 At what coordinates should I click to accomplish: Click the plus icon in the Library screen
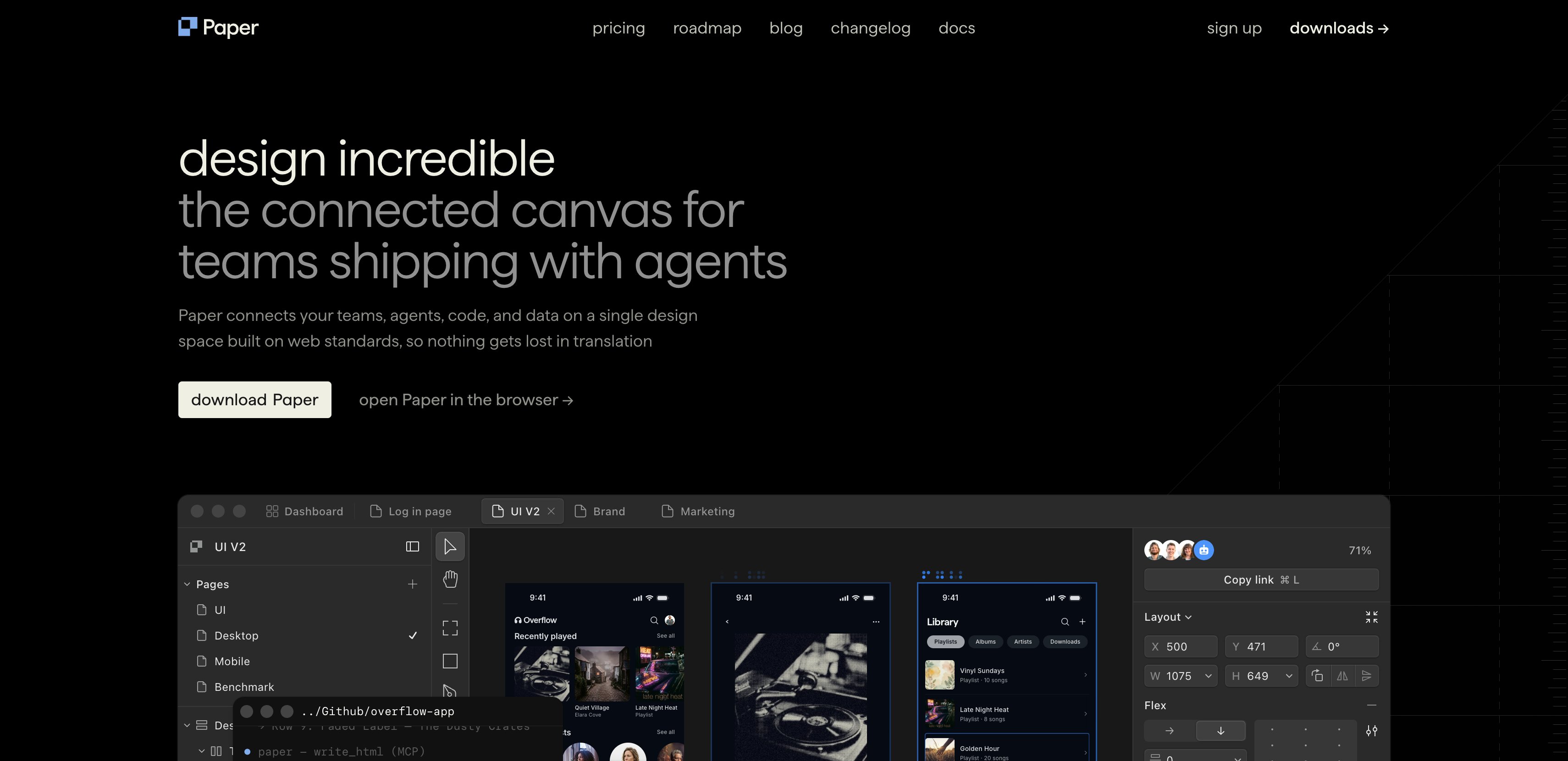1082,622
